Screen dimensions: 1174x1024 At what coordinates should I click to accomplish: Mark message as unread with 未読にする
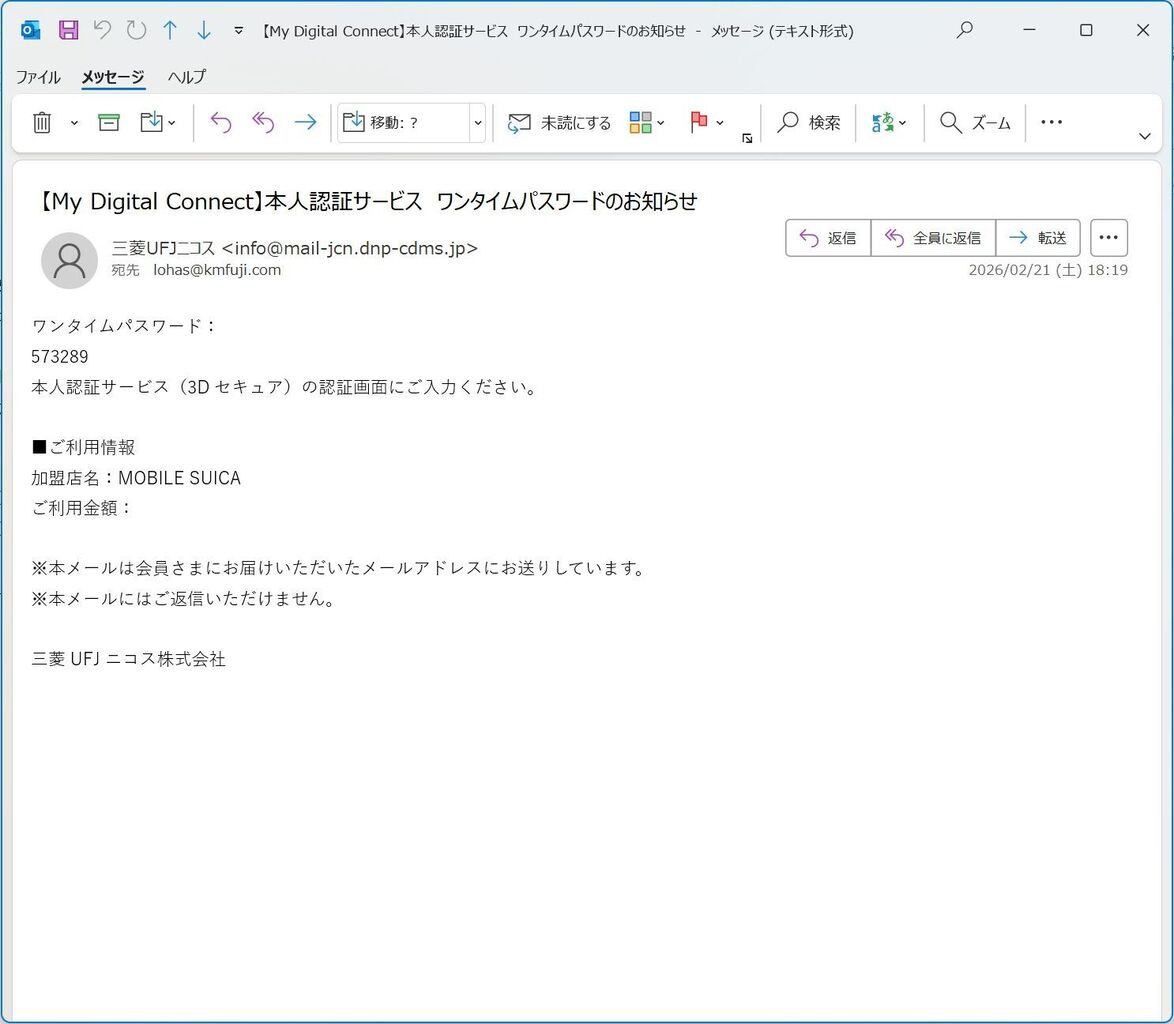tap(559, 123)
